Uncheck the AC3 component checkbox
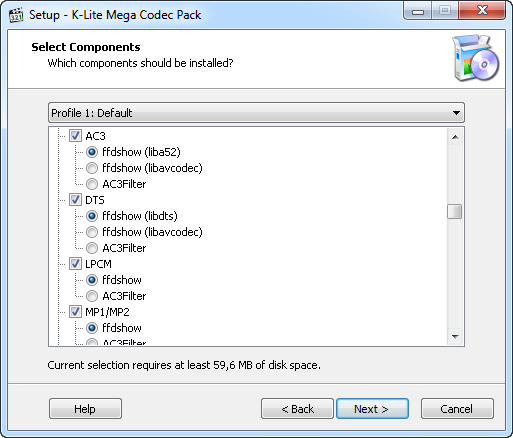The width and height of the screenshot is (513, 438). 75,136
